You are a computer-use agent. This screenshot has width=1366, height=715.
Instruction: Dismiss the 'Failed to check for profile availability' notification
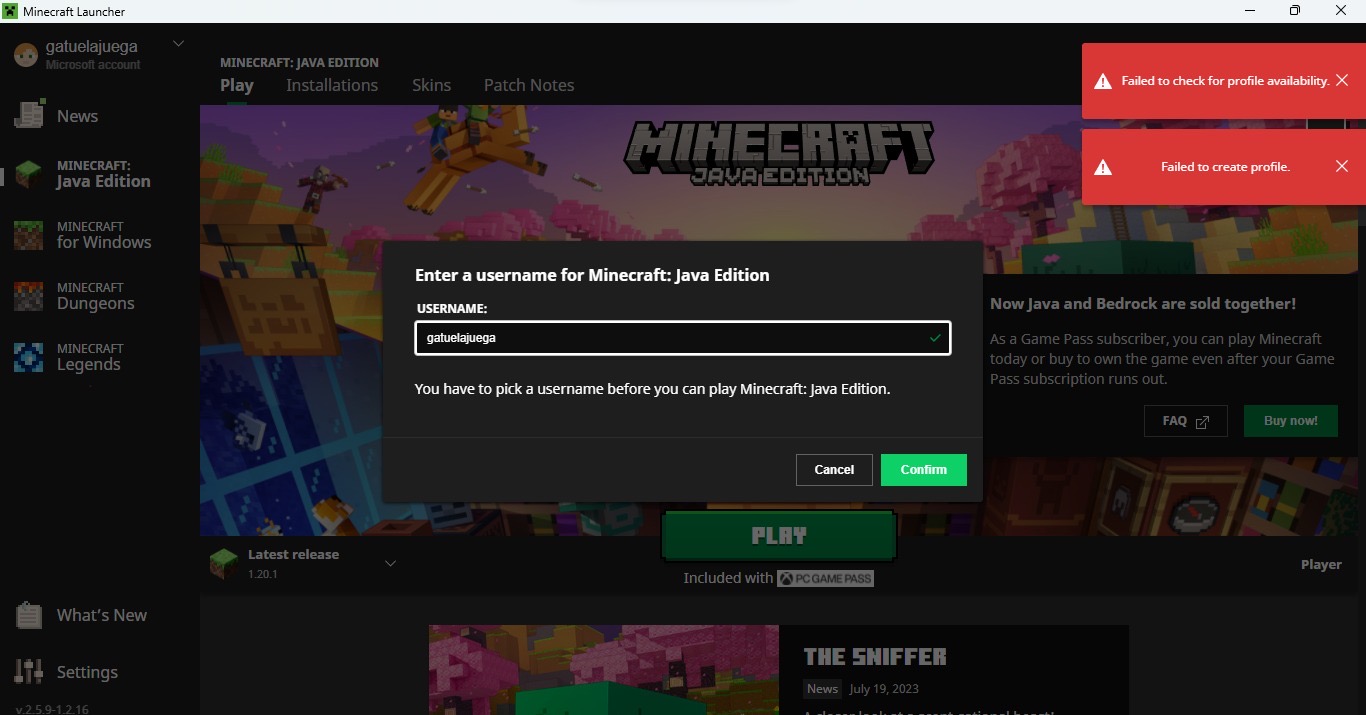[1342, 80]
